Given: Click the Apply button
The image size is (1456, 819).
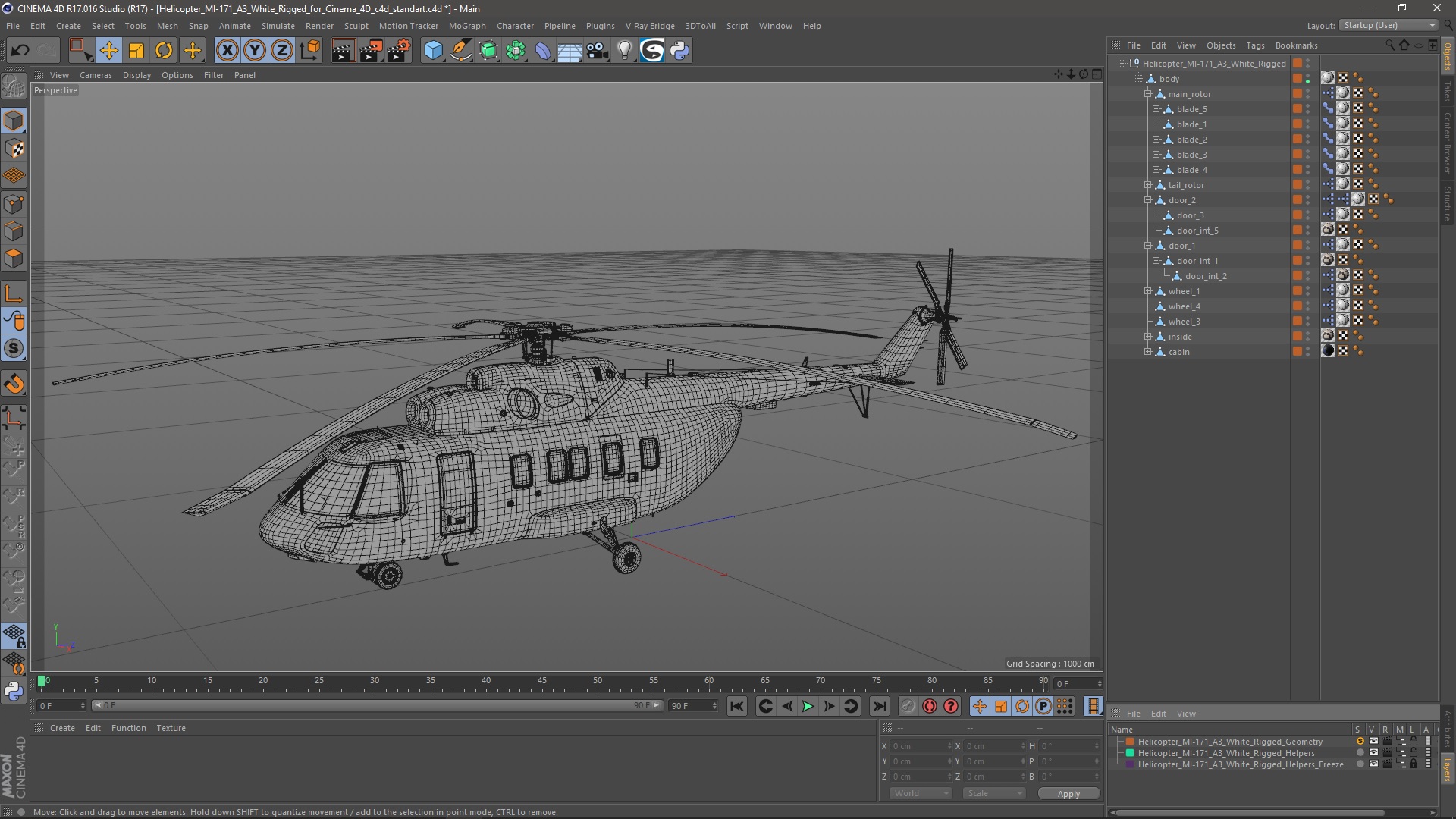Looking at the screenshot, I should click(1068, 794).
